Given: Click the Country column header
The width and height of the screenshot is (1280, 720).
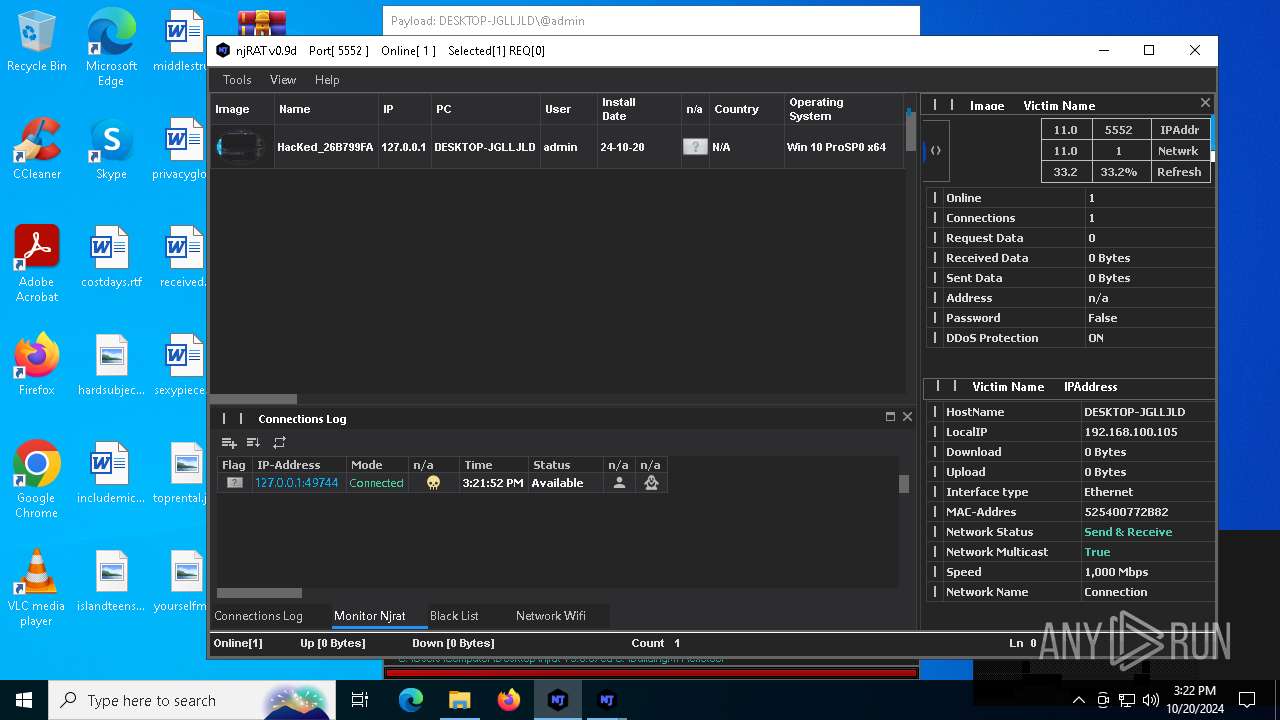Looking at the screenshot, I should pyautogui.click(x=745, y=109).
